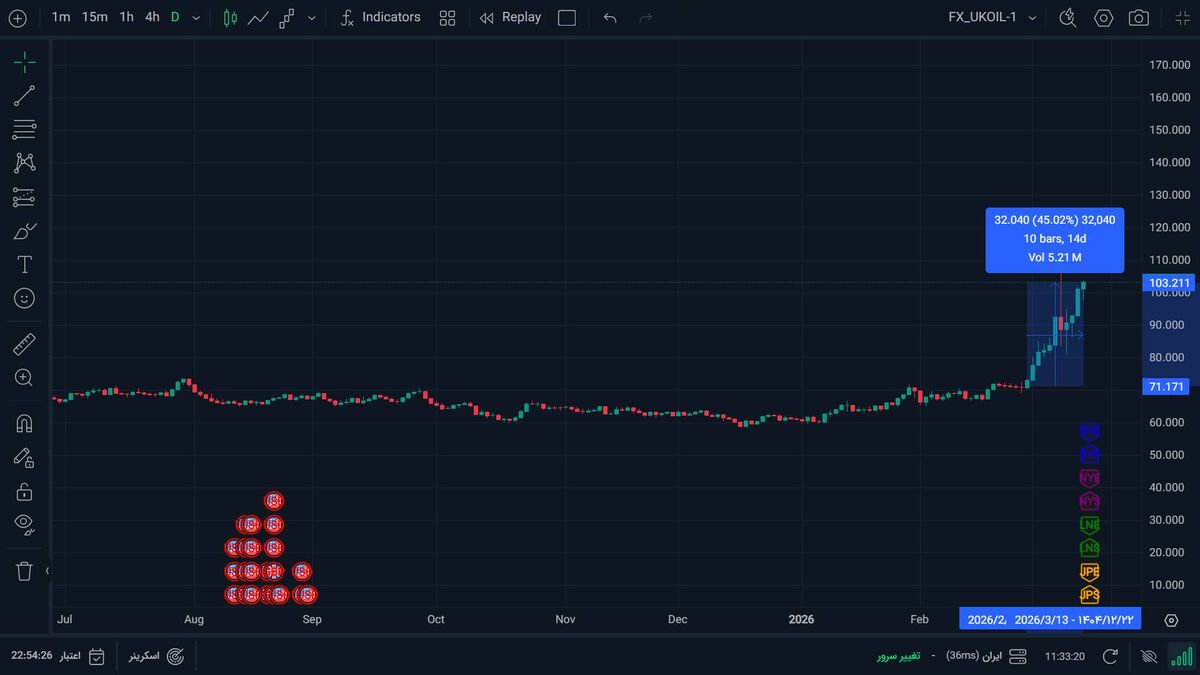Click the measurement info box 32.040 (45.02%)
Image resolution: width=1200 pixels, height=675 pixels.
pyautogui.click(x=1054, y=240)
